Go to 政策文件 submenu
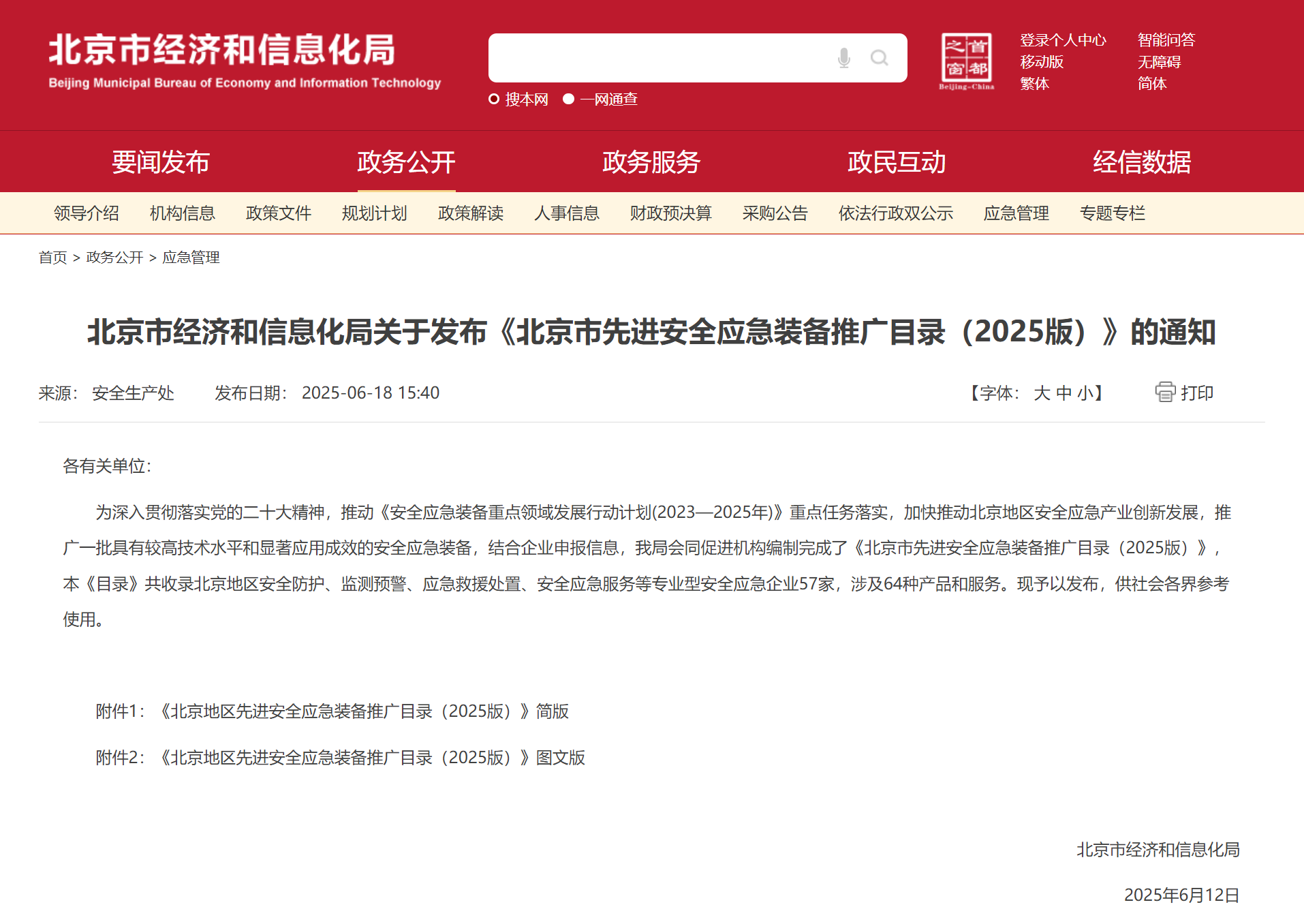 [279, 213]
